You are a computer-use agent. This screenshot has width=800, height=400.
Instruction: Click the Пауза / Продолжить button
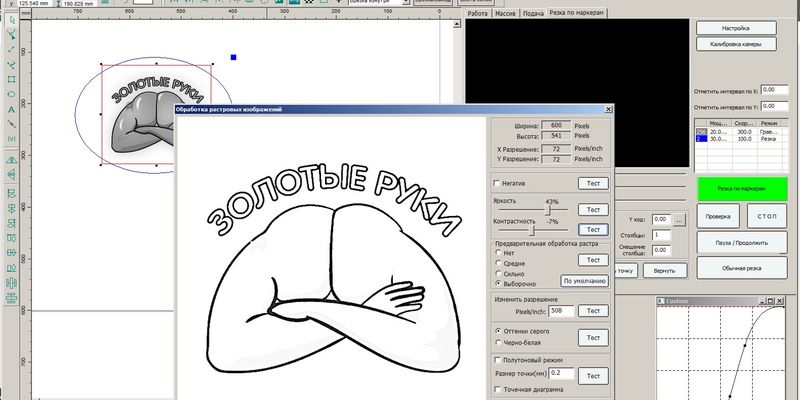(742, 243)
